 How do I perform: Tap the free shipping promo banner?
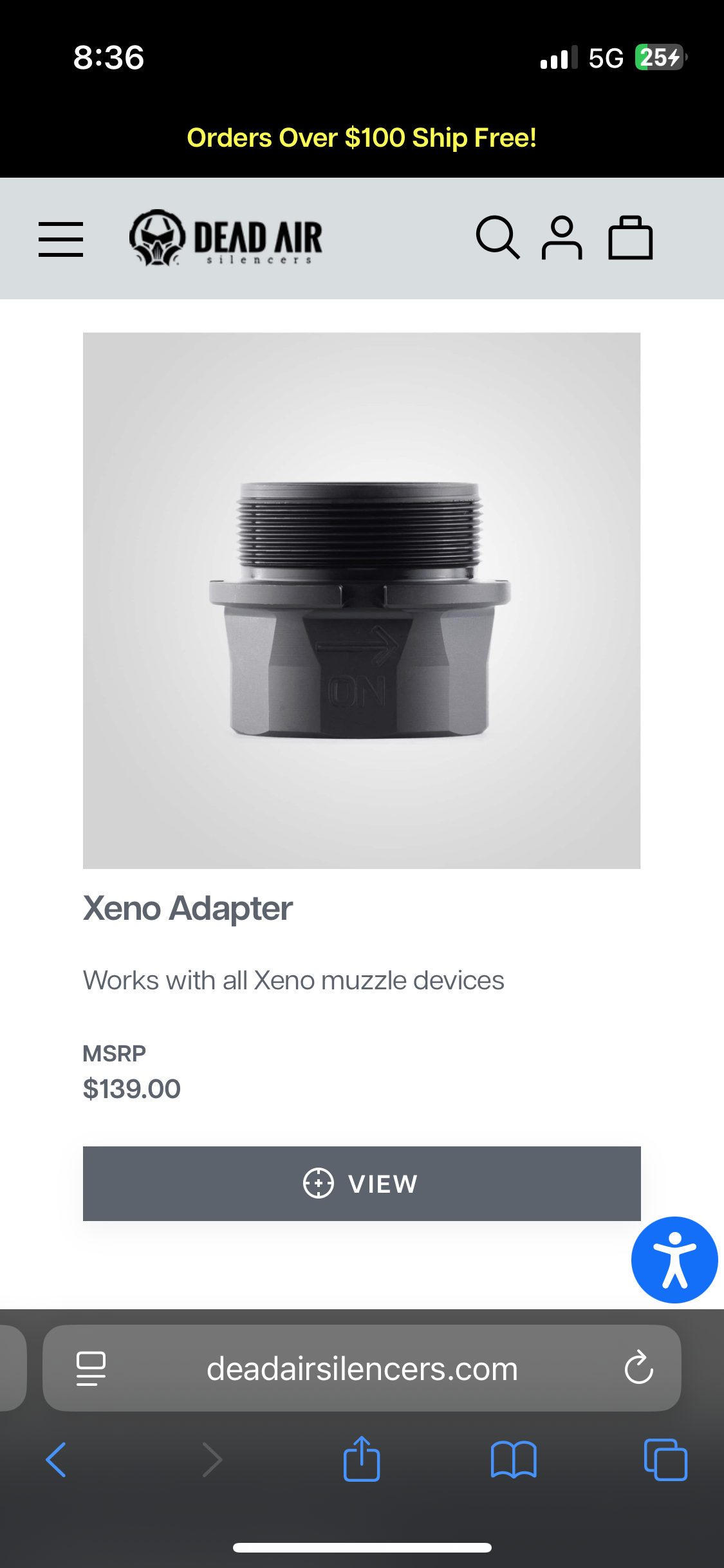362,138
